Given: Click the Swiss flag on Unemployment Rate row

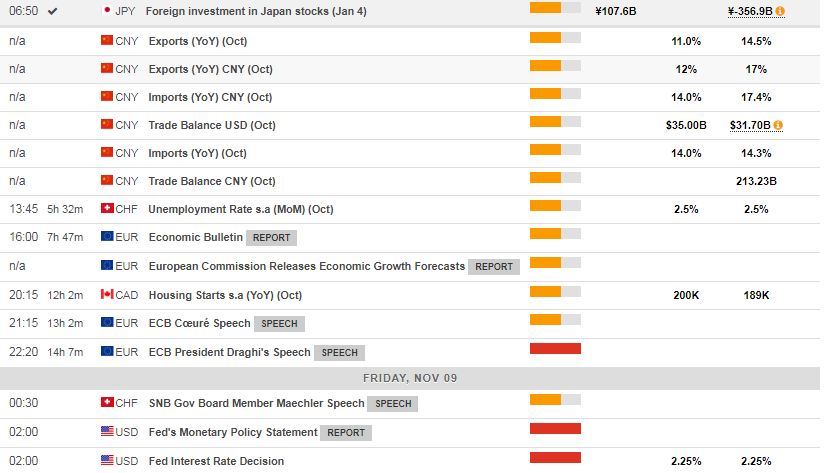Looking at the screenshot, I should pos(107,209).
